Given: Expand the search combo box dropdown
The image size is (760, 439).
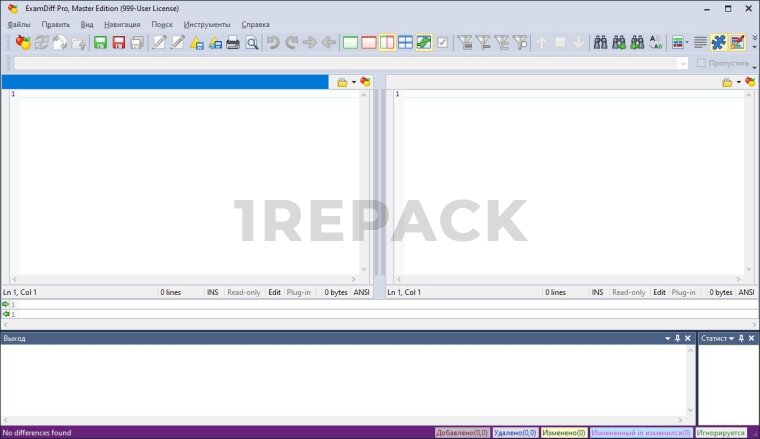Looking at the screenshot, I should [x=683, y=63].
